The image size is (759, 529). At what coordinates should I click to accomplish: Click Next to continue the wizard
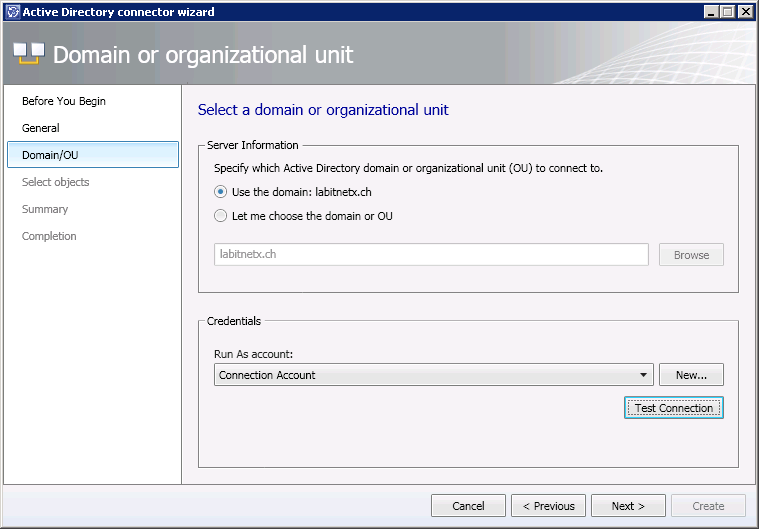click(628, 506)
